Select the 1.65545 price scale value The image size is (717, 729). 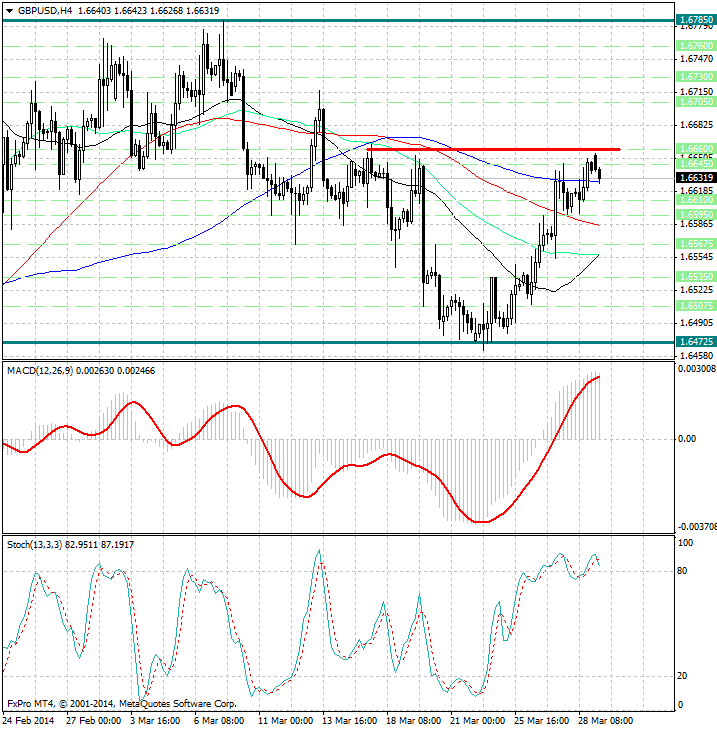(x=696, y=257)
